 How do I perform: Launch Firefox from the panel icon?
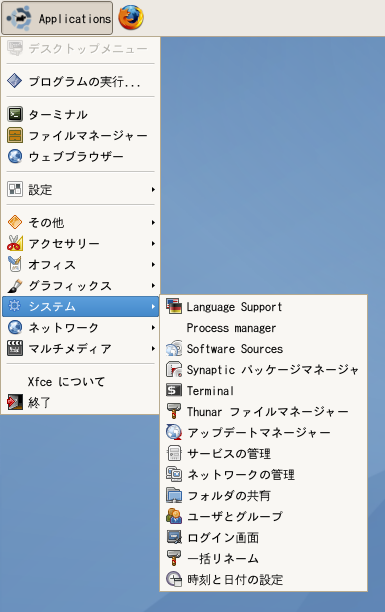tap(131, 18)
